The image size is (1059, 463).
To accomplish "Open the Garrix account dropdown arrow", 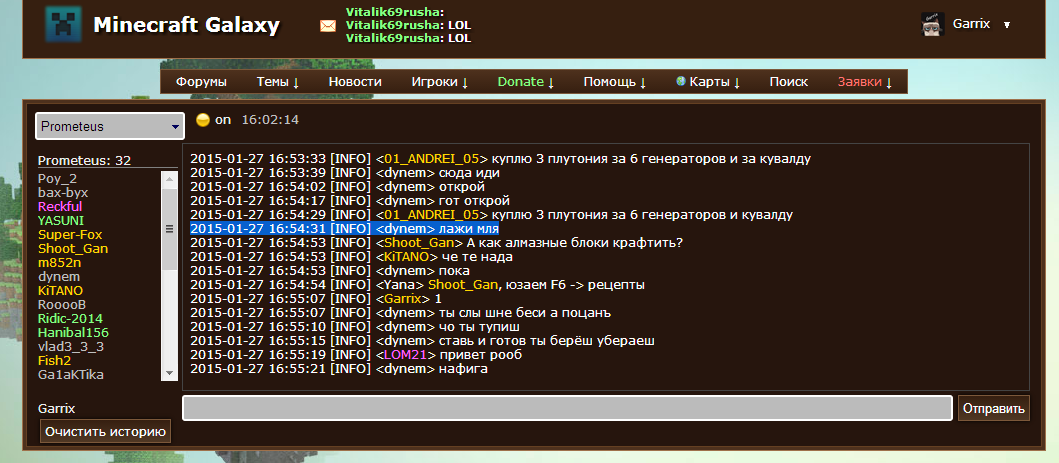I will (x=1007, y=25).
